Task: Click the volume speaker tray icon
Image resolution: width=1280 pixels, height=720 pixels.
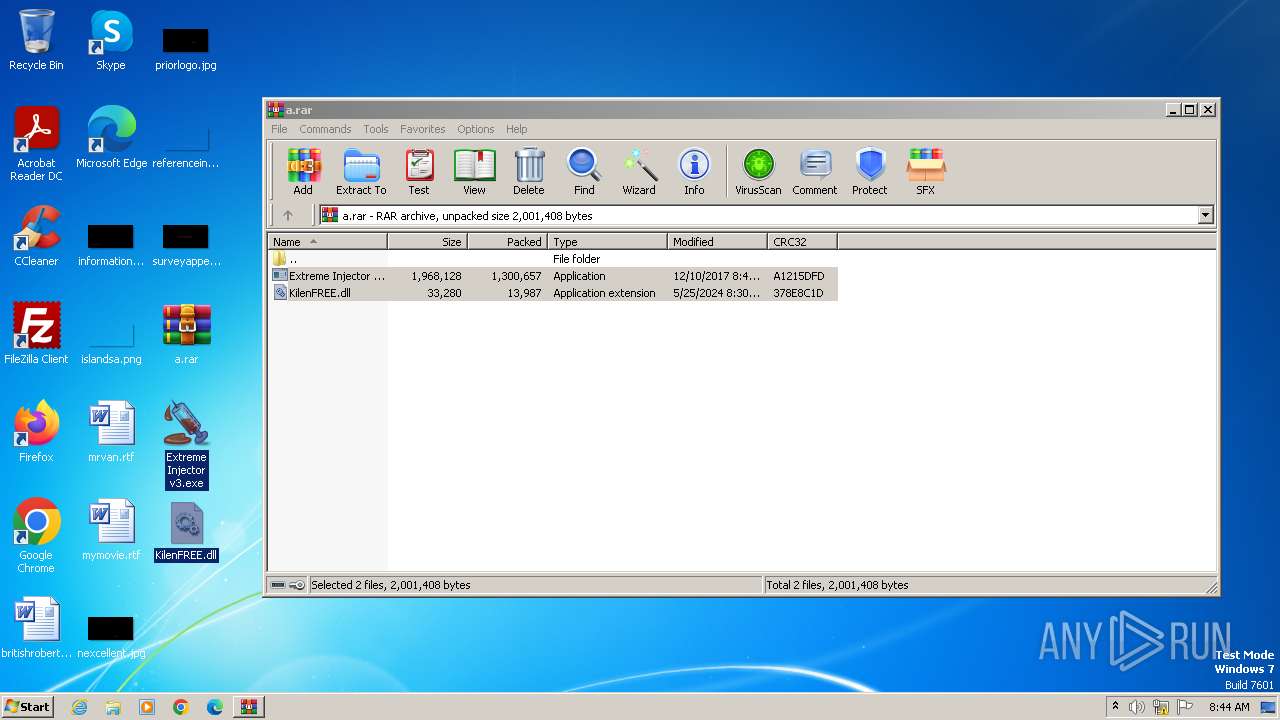Action: [1137, 707]
